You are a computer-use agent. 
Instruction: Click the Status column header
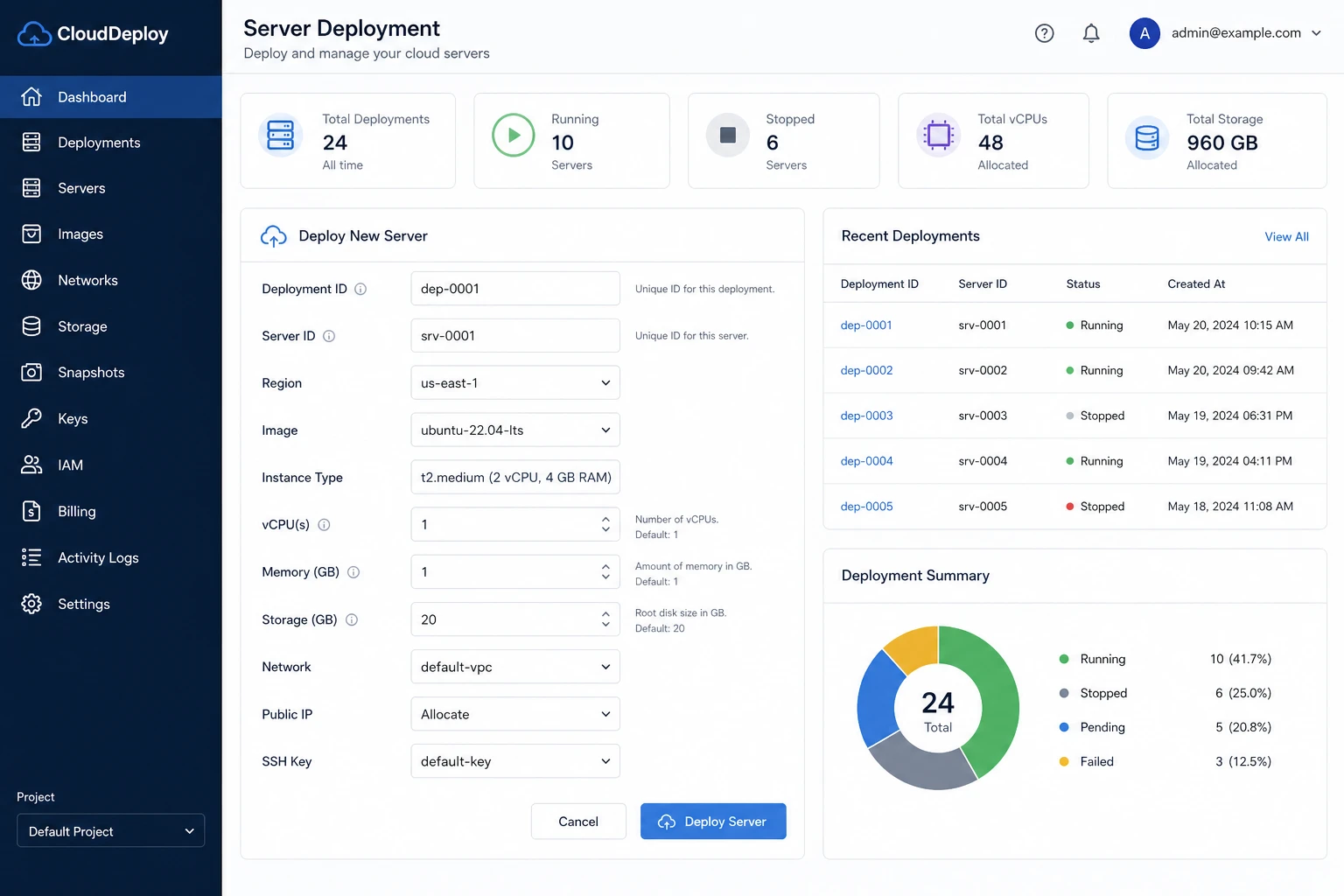(1083, 283)
